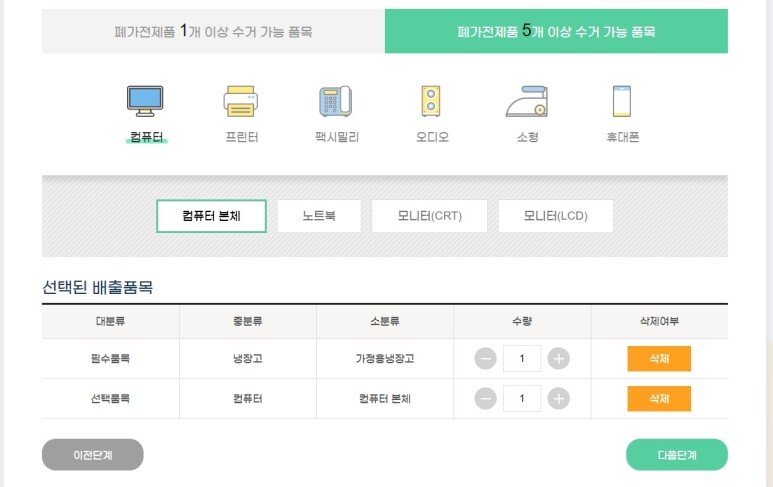The width and height of the screenshot is (773, 487).
Task: Click the 대분류 column header
Action: 110,321
